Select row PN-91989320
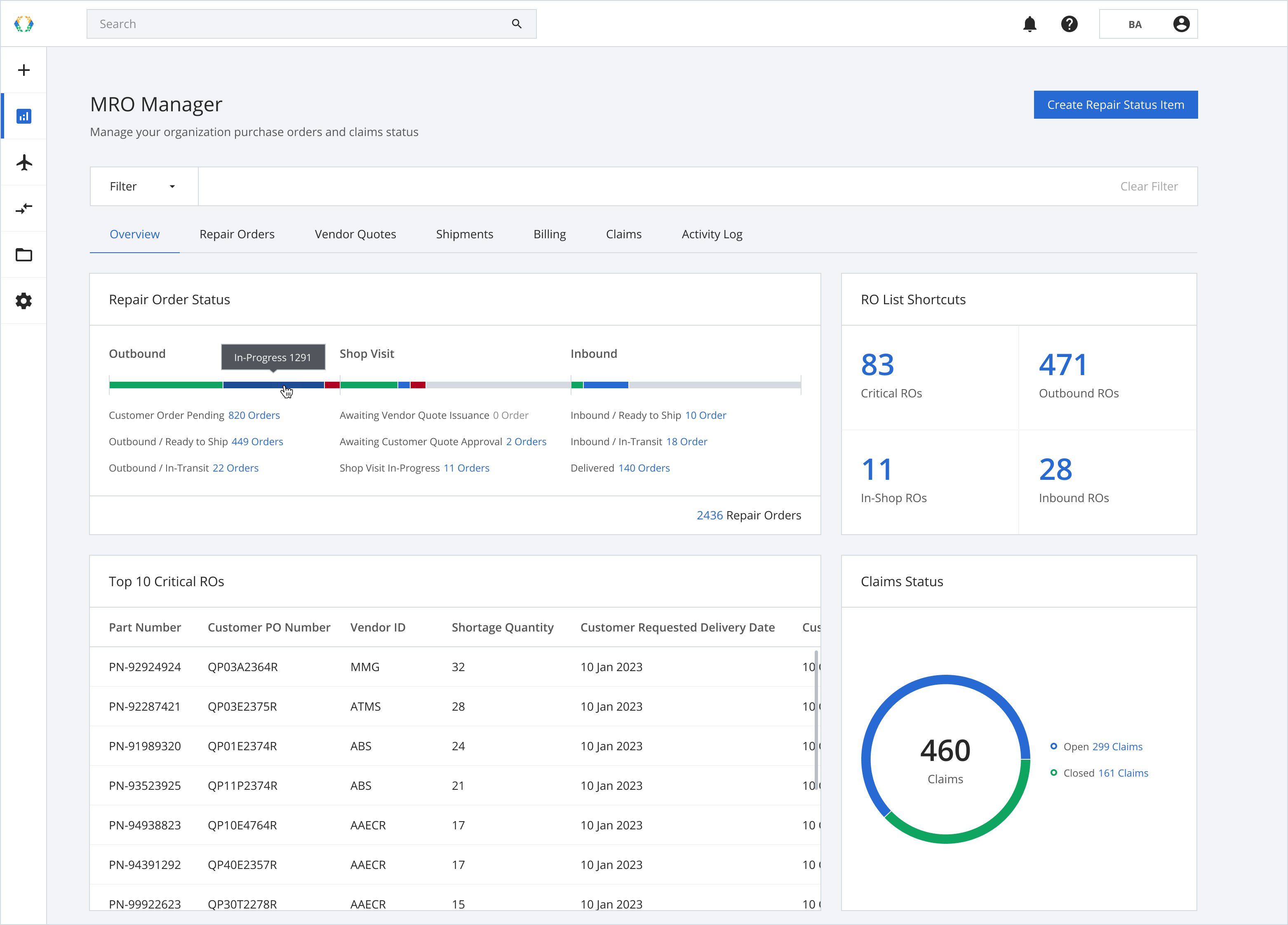1288x925 pixels. point(455,746)
